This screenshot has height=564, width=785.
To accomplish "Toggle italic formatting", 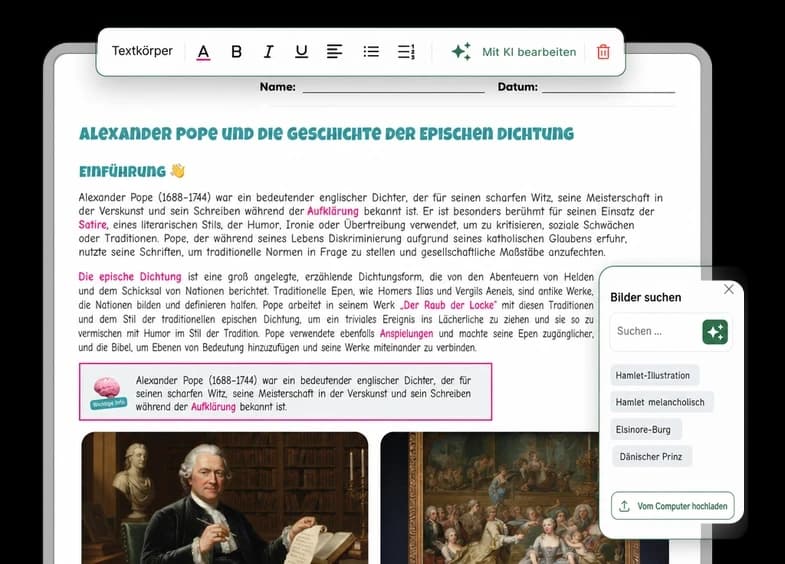I will click(x=268, y=52).
